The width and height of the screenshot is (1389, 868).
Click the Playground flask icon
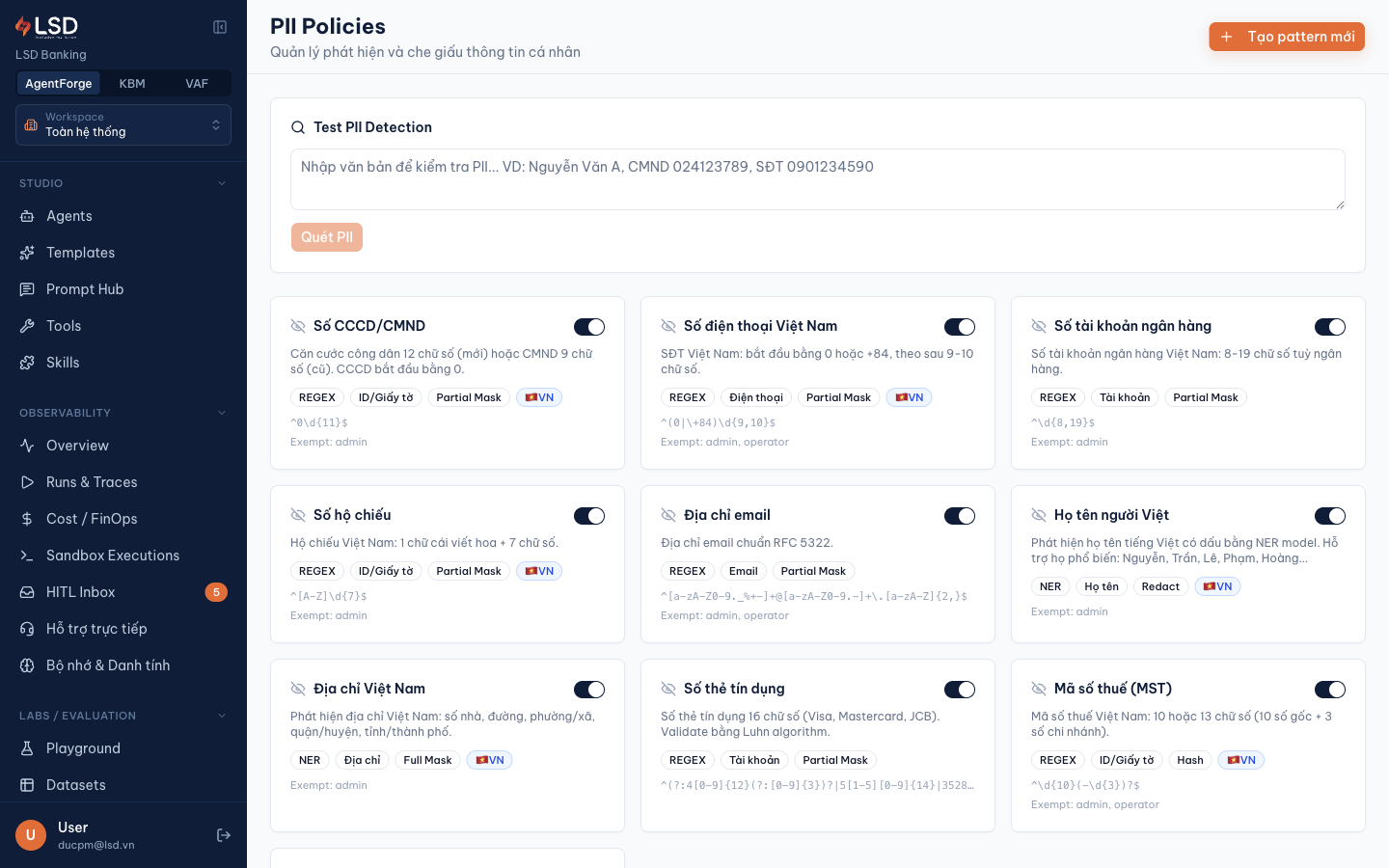tap(27, 748)
